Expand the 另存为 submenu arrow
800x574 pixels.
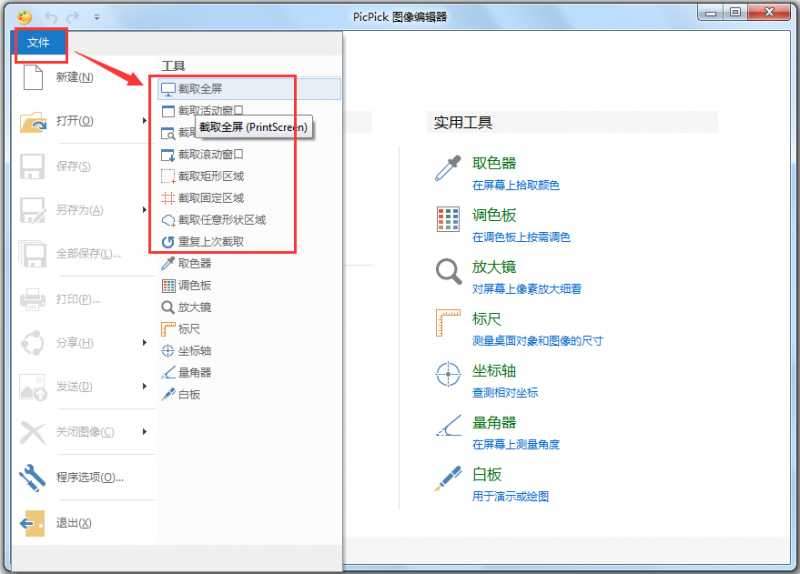(x=145, y=210)
